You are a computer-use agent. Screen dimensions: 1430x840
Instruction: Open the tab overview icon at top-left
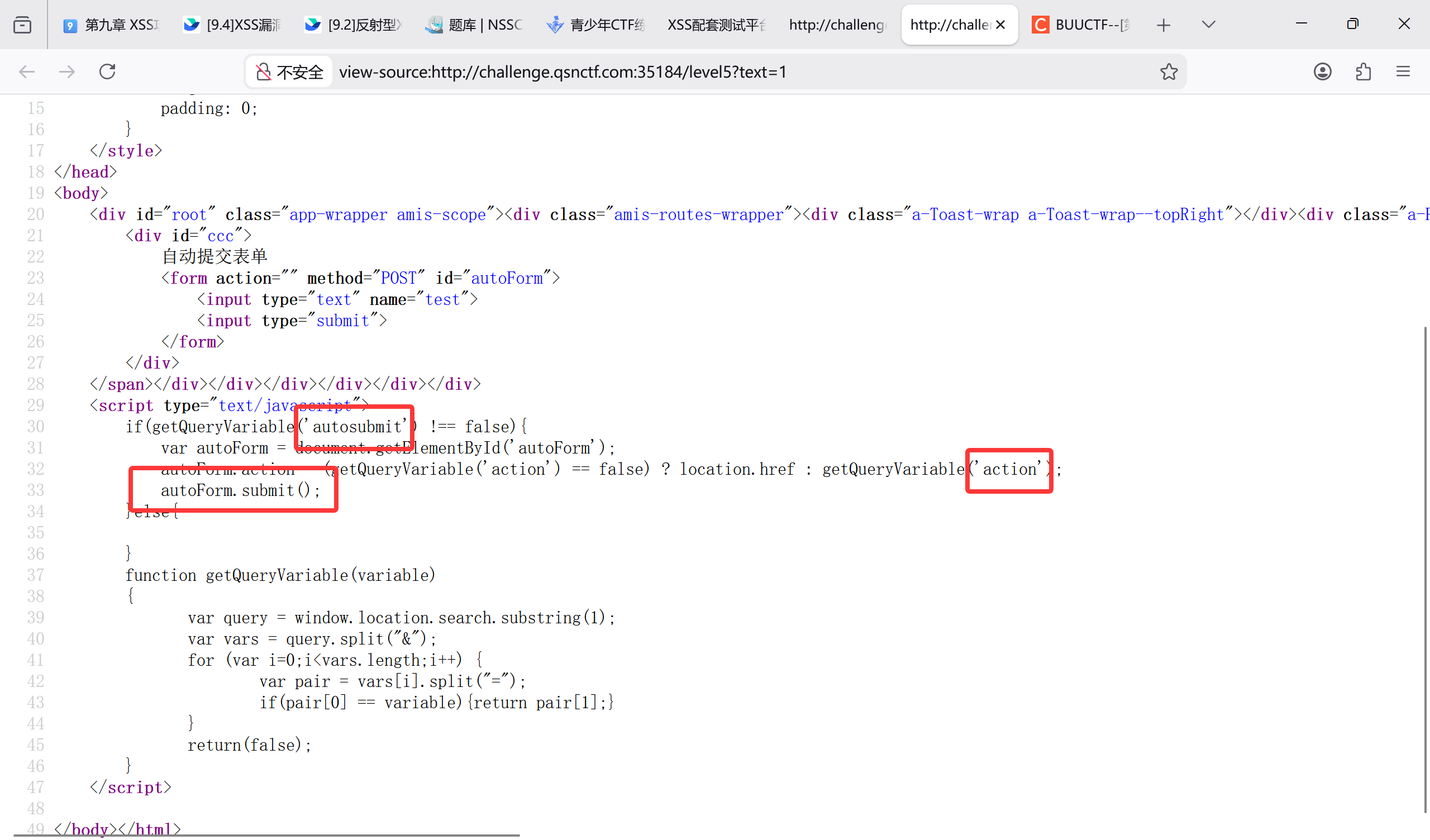(x=22, y=25)
